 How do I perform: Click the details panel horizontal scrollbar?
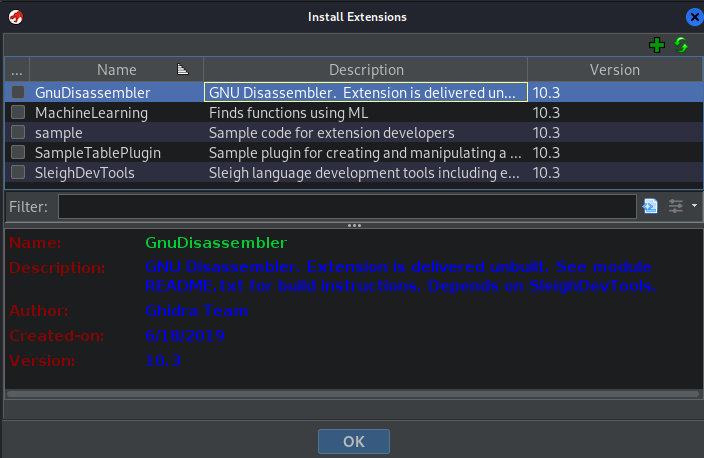coord(353,394)
